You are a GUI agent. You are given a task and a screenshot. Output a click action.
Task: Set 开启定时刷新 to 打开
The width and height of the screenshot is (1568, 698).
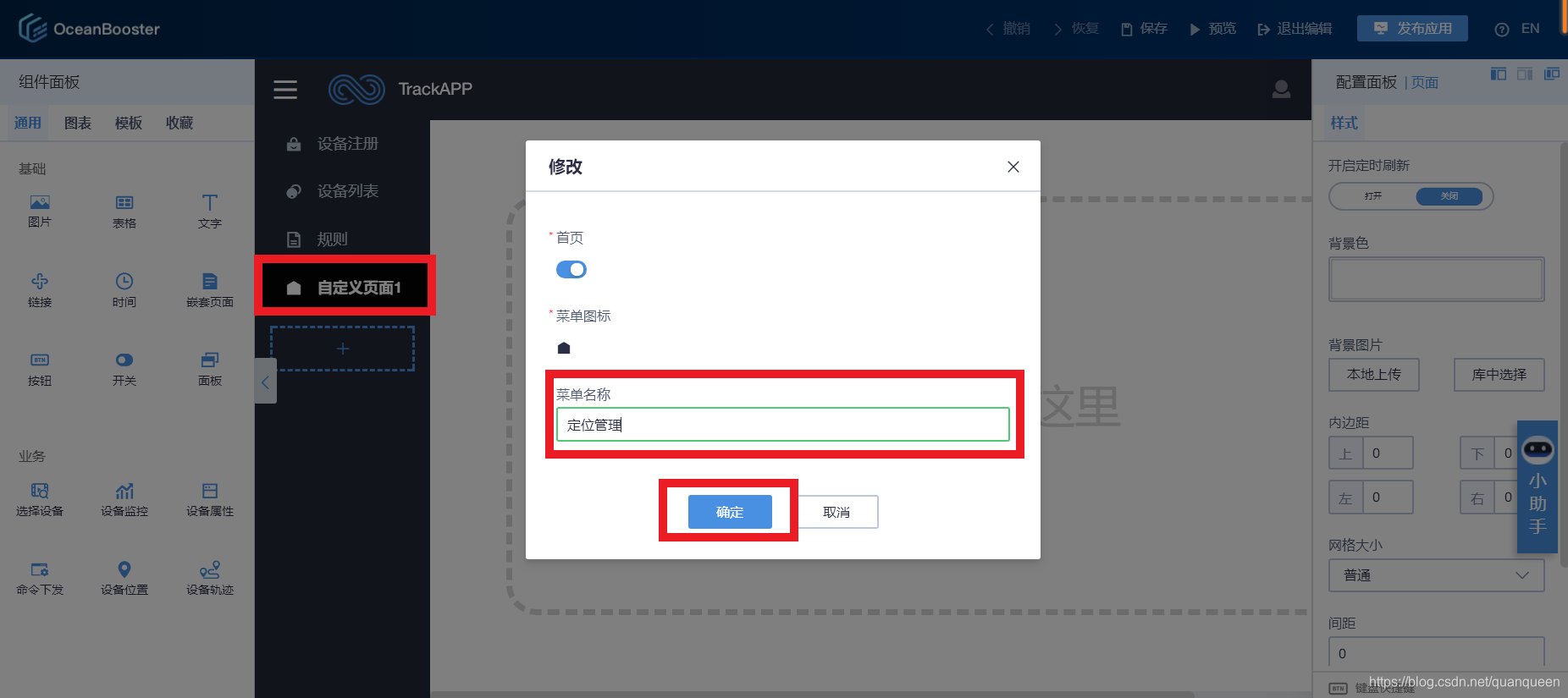coord(1372,196)
